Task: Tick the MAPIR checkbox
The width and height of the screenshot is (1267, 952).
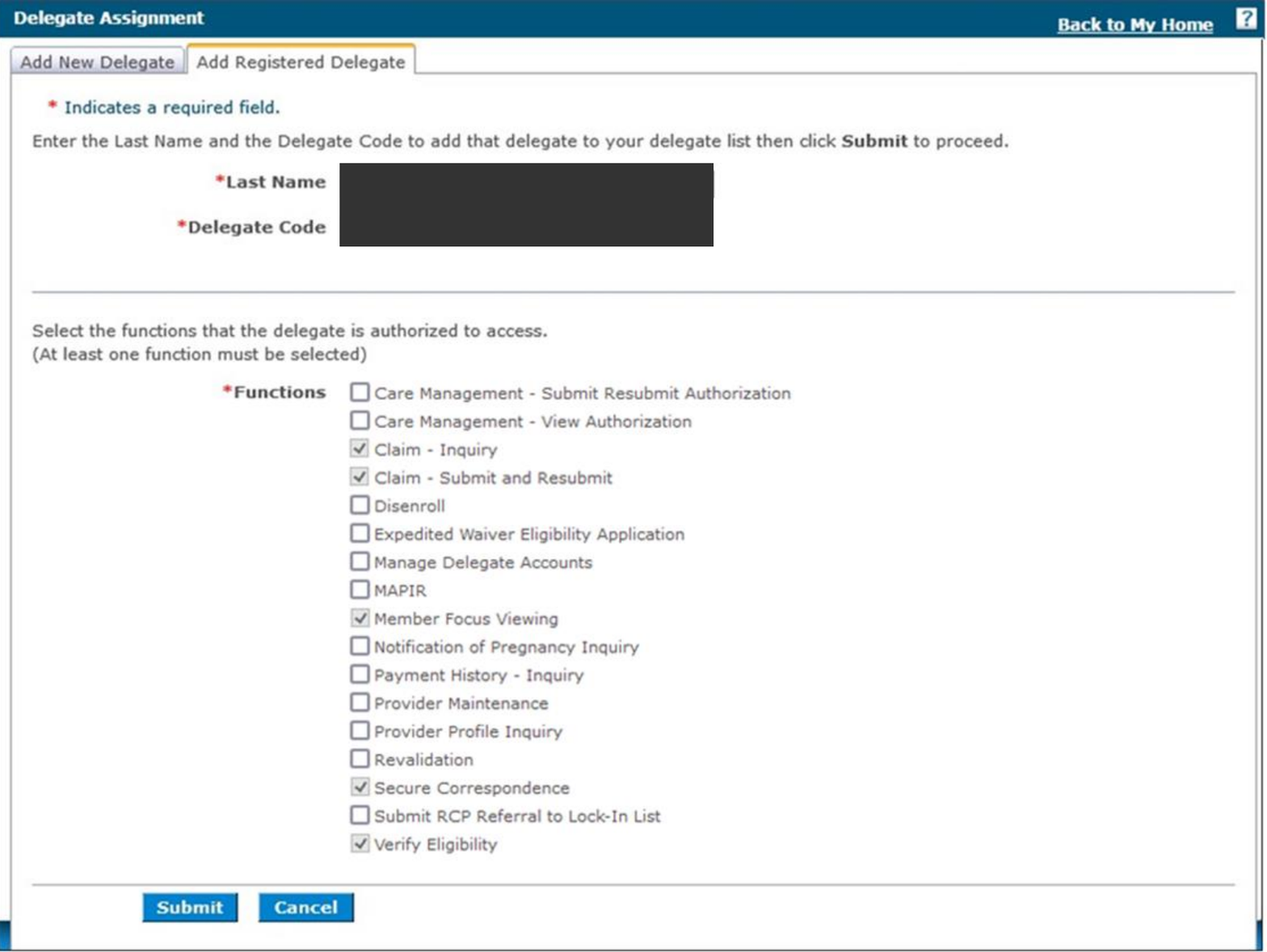Action: tap(360, 589)
